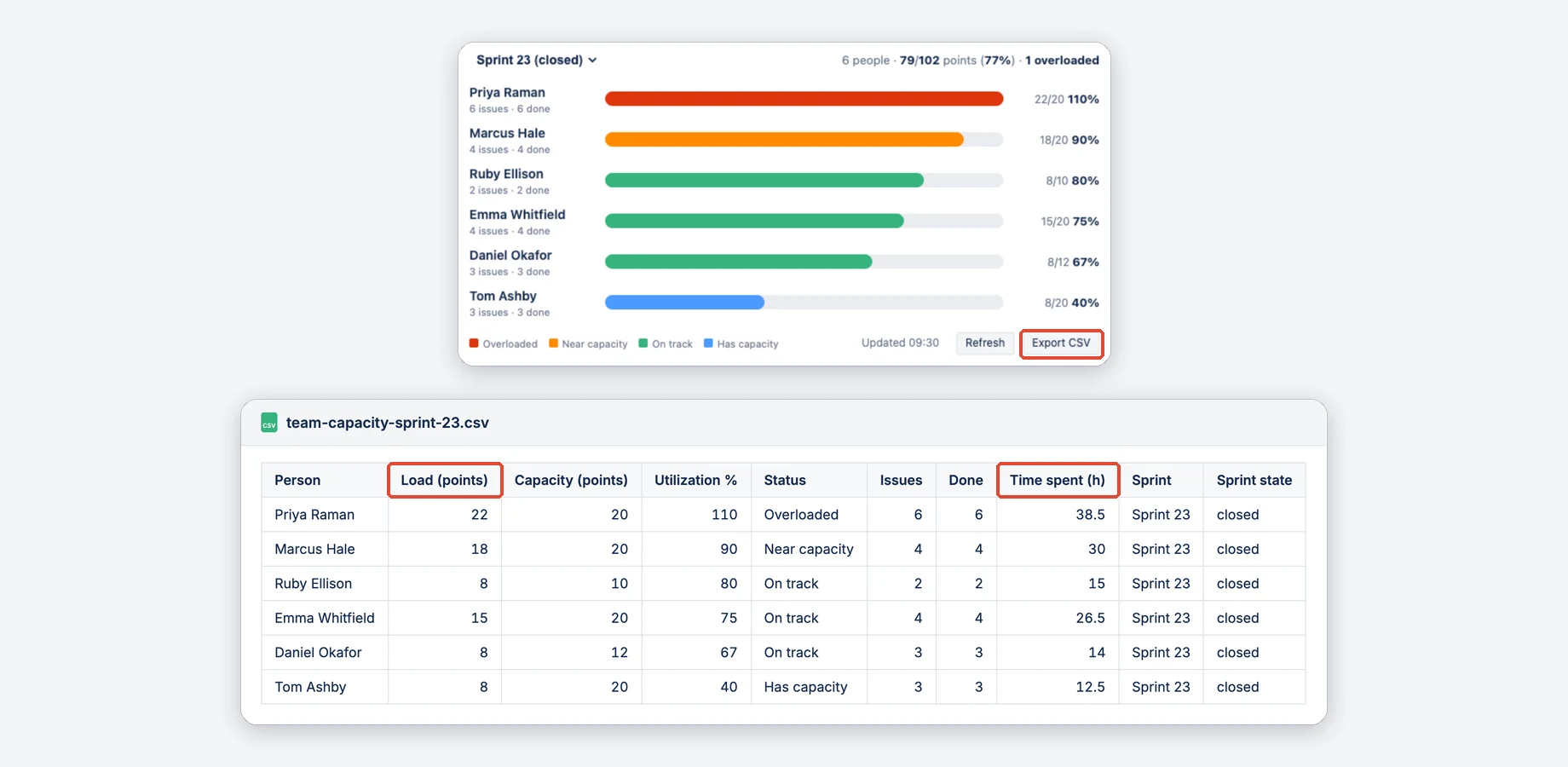Click the 'Overloaded' status cell

pyautogui.click(x=809, y=515)
